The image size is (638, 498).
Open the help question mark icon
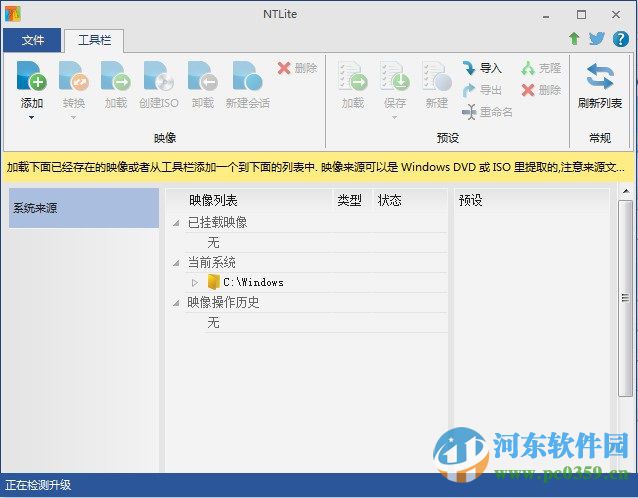[x=621, y=39]
